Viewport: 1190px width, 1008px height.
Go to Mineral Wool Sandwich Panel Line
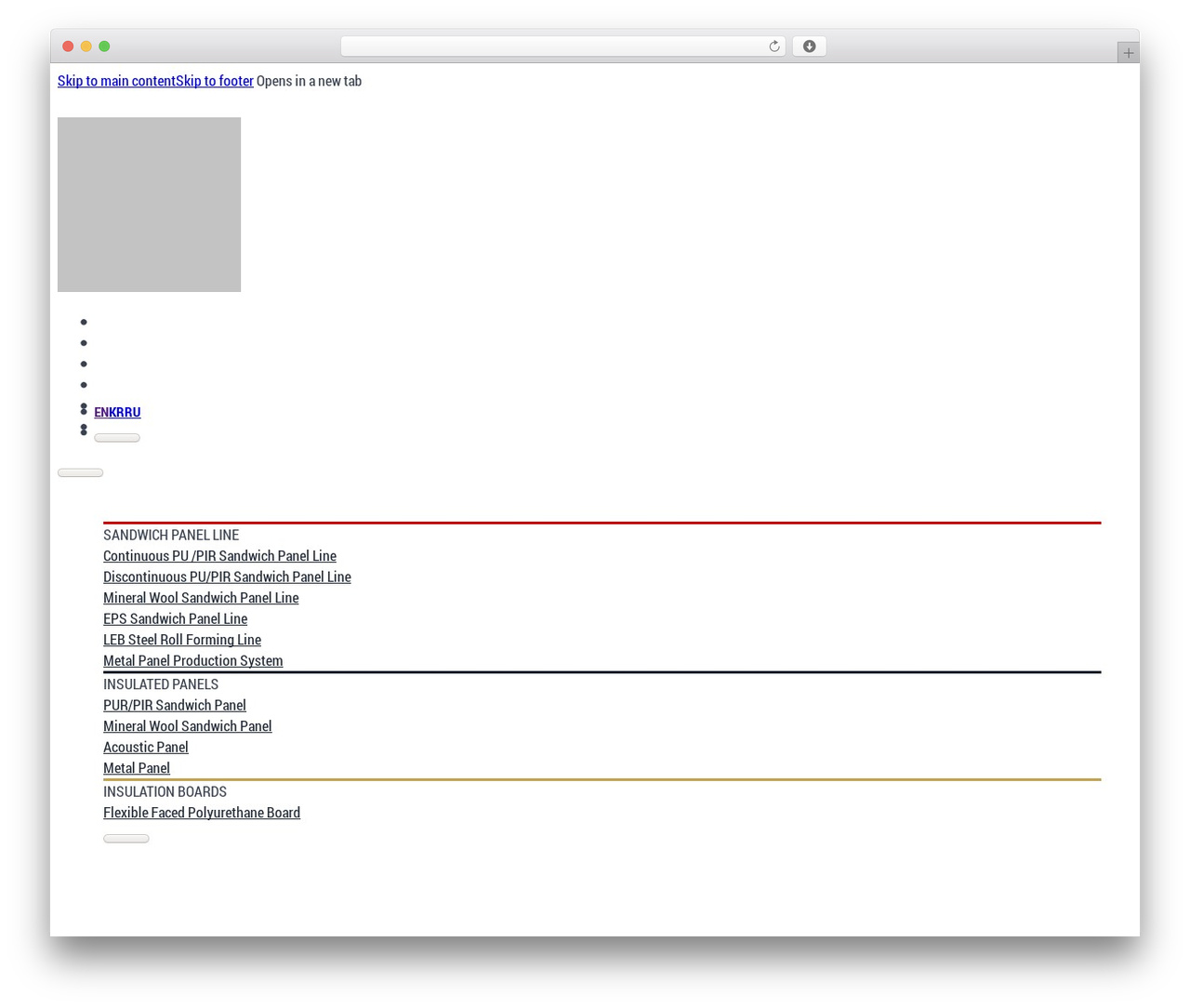201,598
